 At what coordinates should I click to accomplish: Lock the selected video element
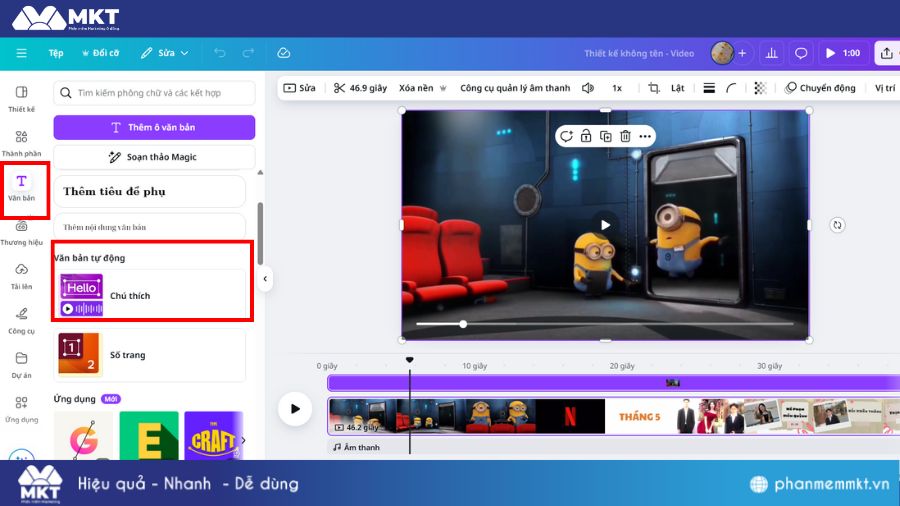click(x=585, y=136)
